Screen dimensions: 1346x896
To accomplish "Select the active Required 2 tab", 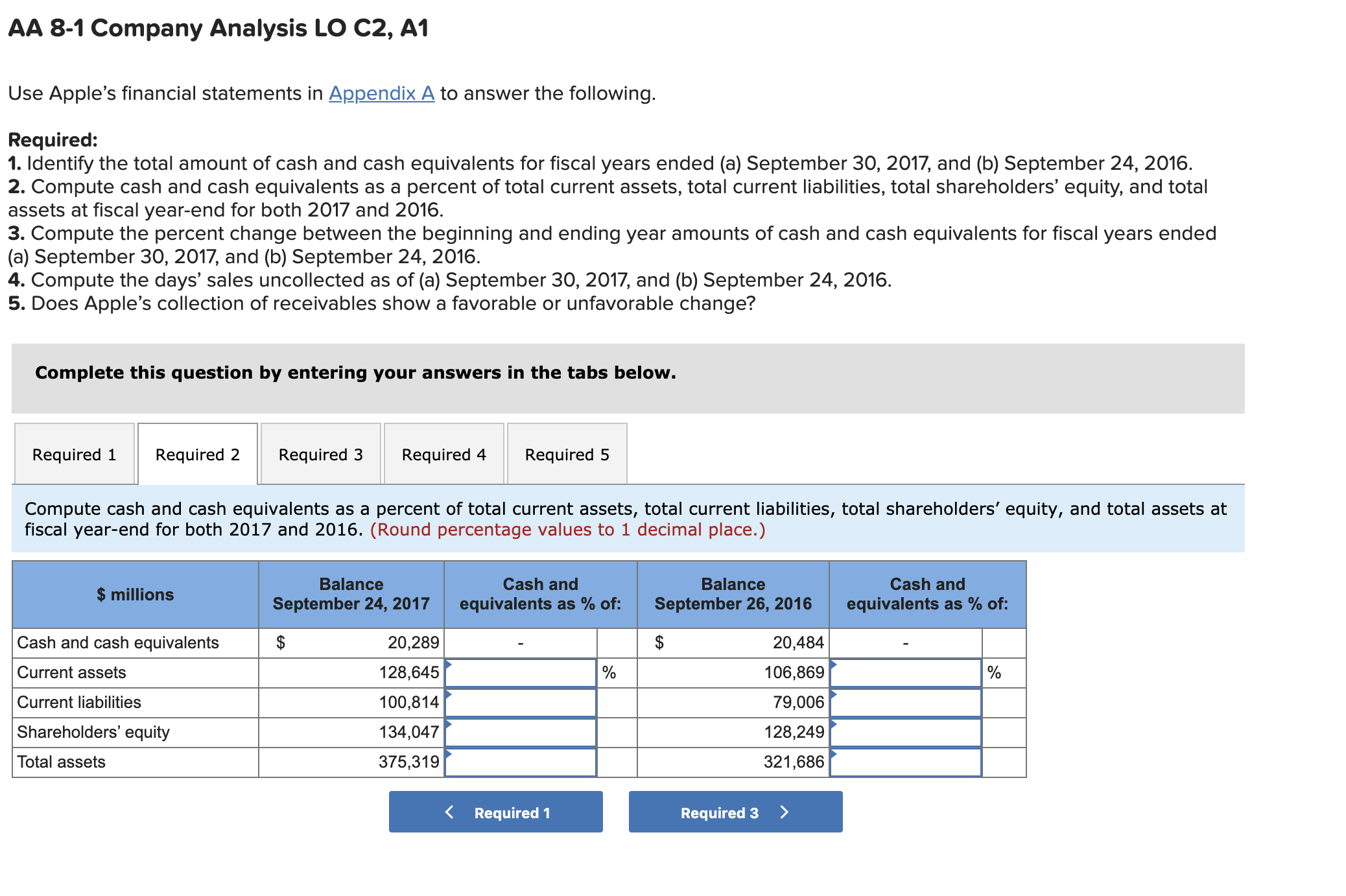I will tap(197, 454).
